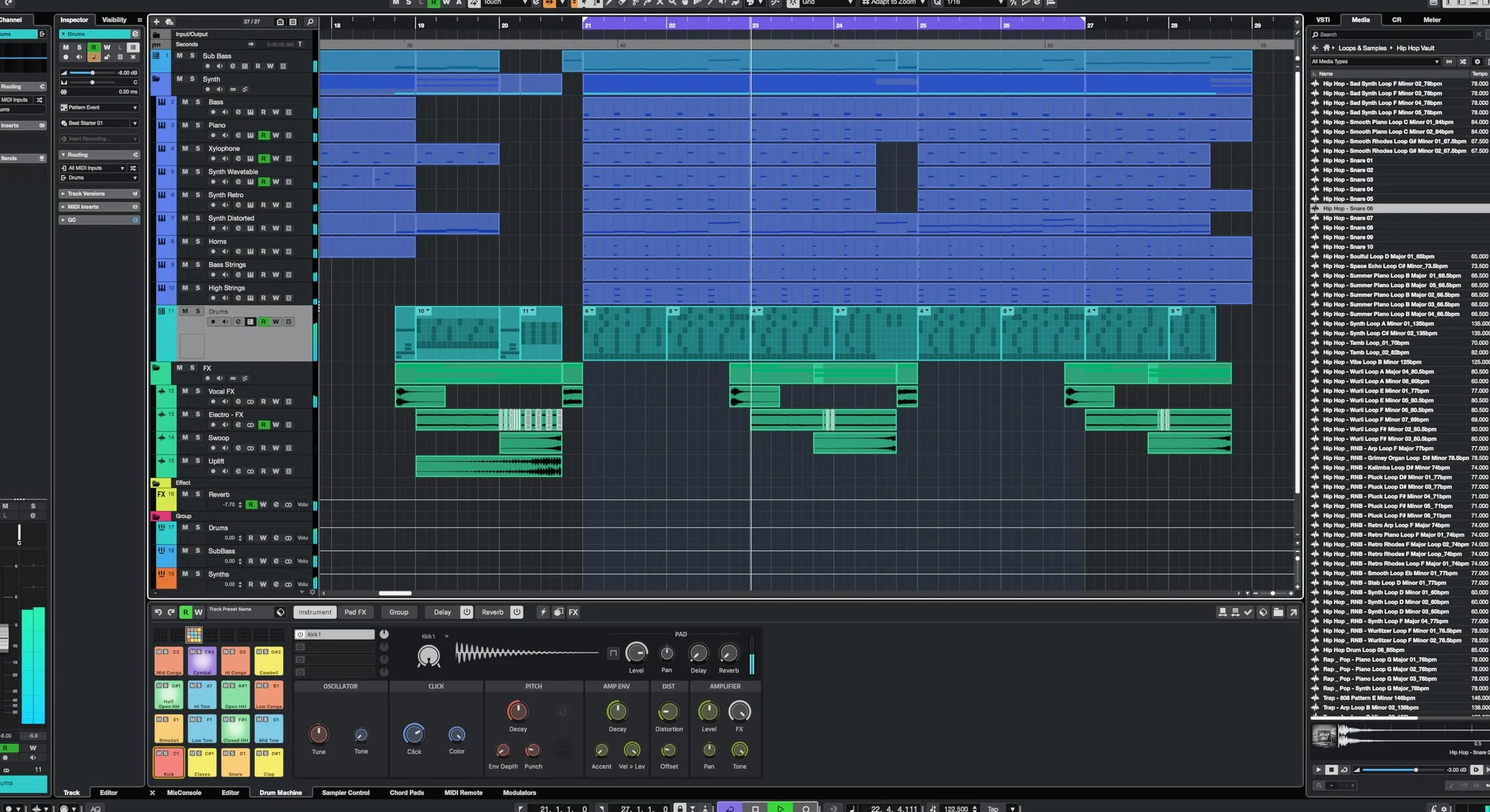Screen dimensions: 1490x812
Task: Expand the MIDI Inserts section
Action: click(99, 207)
